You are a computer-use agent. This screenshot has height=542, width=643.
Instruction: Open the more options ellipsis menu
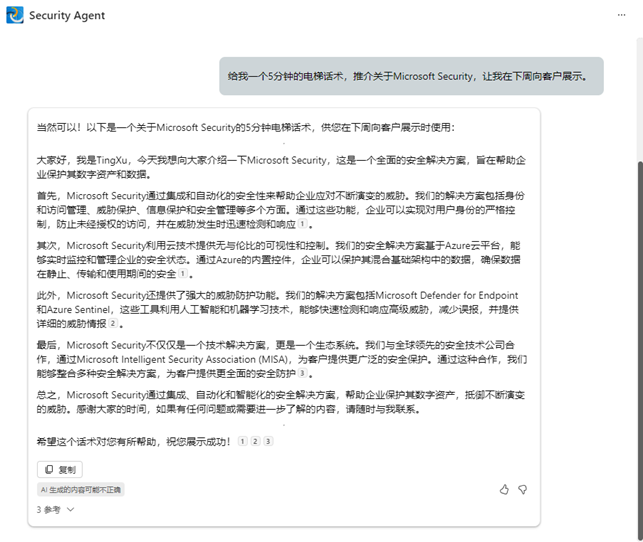[x=621, y=15]
